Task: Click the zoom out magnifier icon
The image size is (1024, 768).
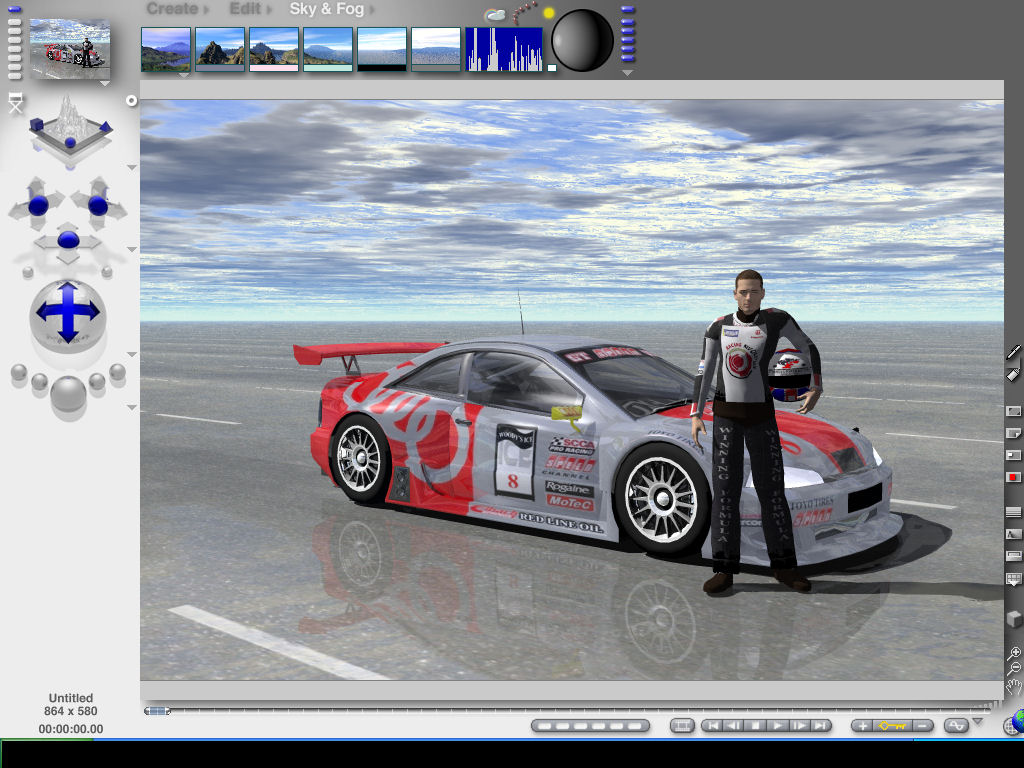Action: pos(1014,668)
